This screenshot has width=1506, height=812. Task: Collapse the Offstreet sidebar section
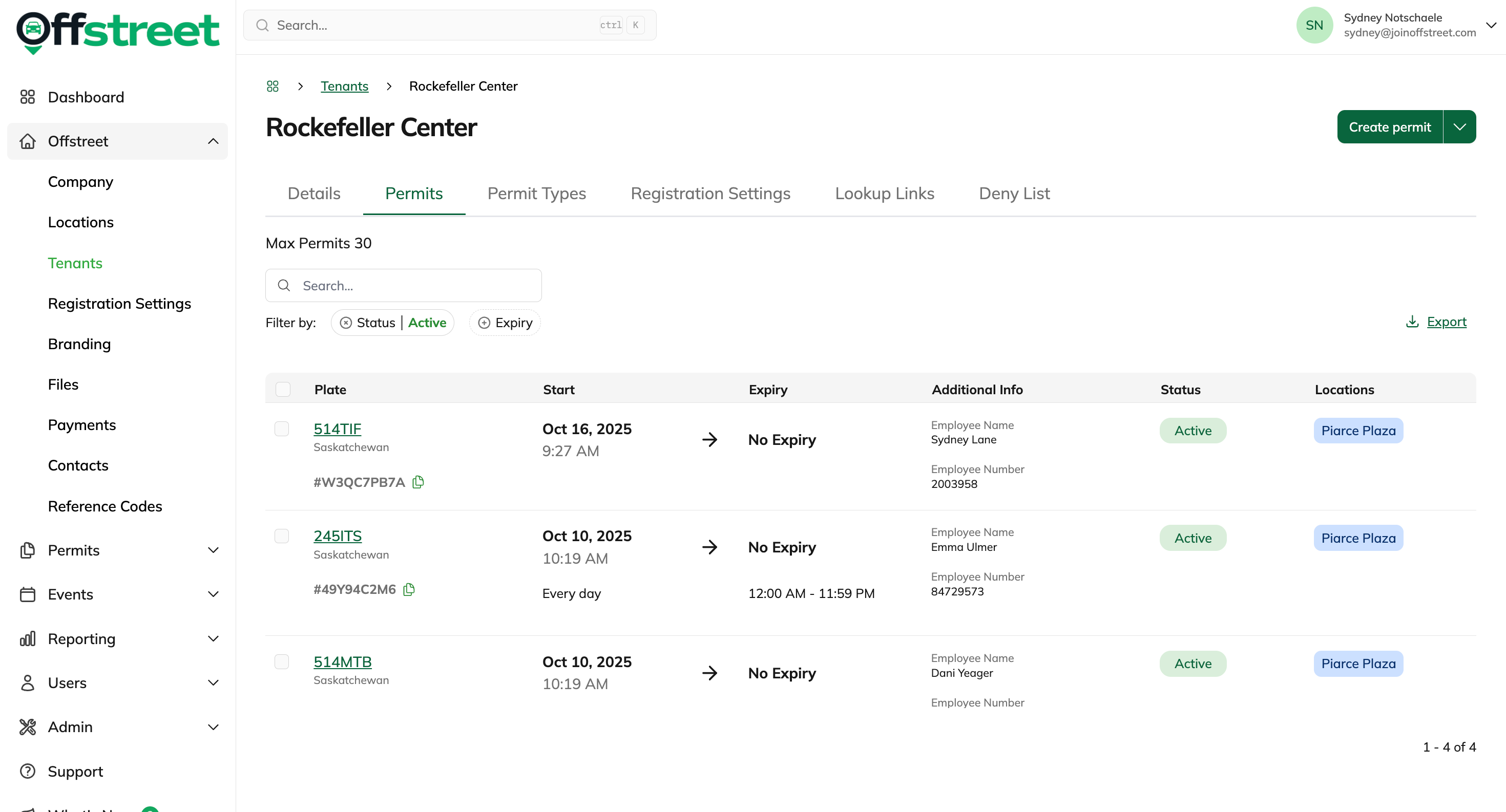click(x=213, y=141)
